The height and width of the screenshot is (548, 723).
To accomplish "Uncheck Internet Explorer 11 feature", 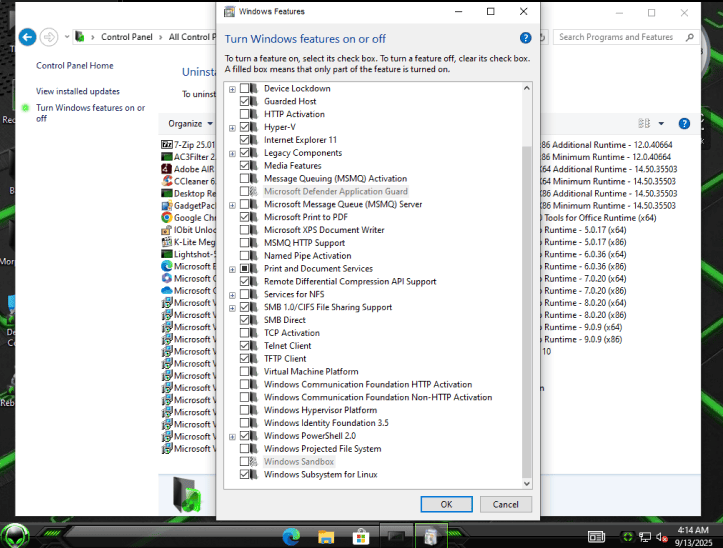I will pos(244,140).
